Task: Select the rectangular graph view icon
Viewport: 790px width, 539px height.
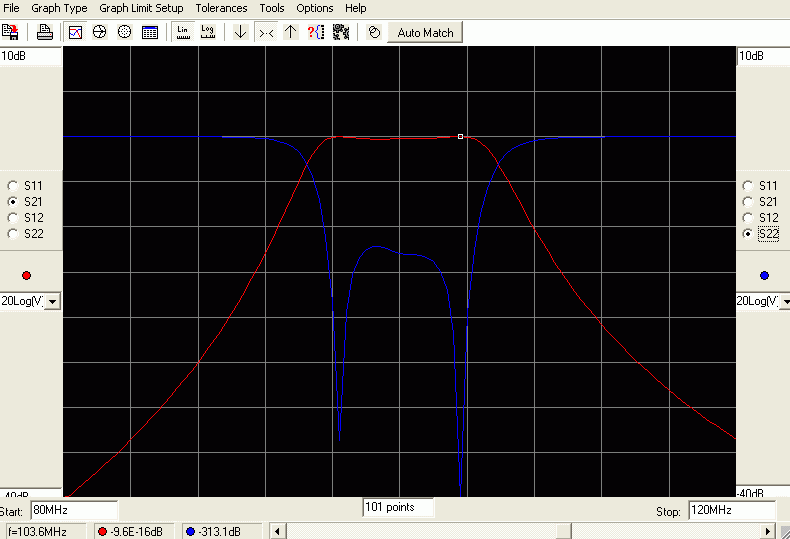Action: [x=76, y=32]
